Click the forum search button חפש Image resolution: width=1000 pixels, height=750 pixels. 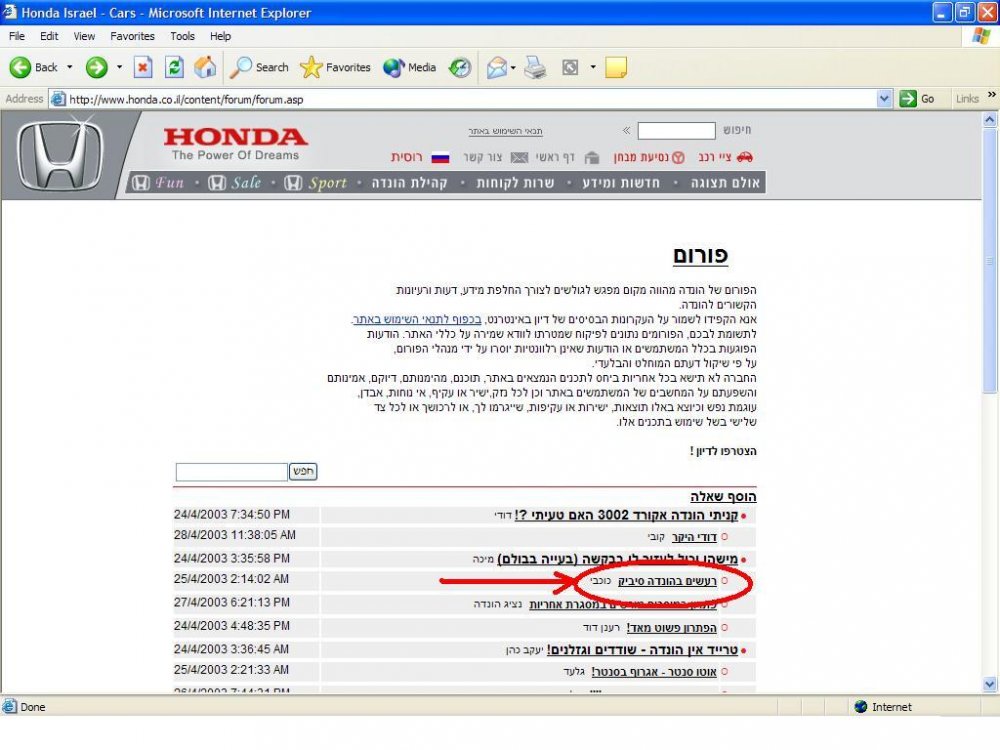pos(303,471)
